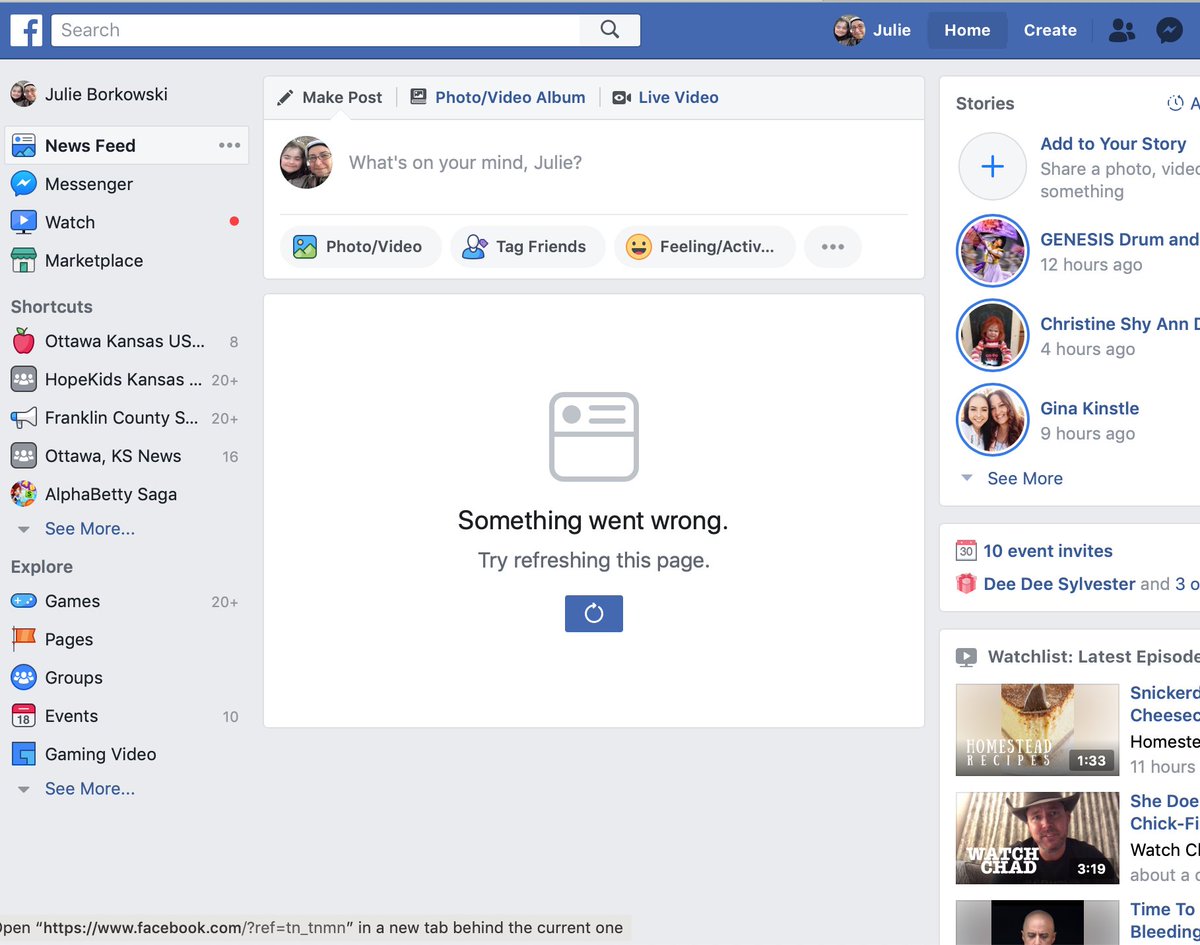Screen dimensions: 1200x945
Task: Open the Marketplace link in sidebar
Action: coord(94,260)
